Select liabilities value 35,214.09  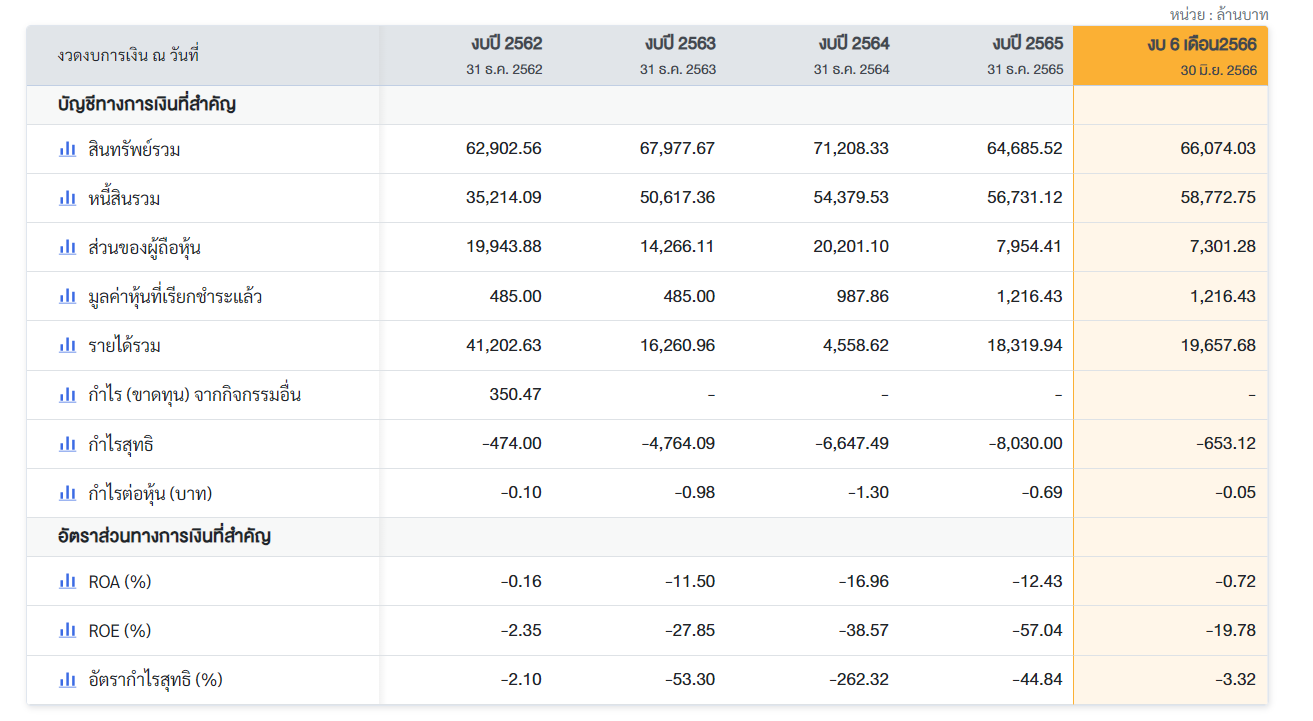(504, 198)
